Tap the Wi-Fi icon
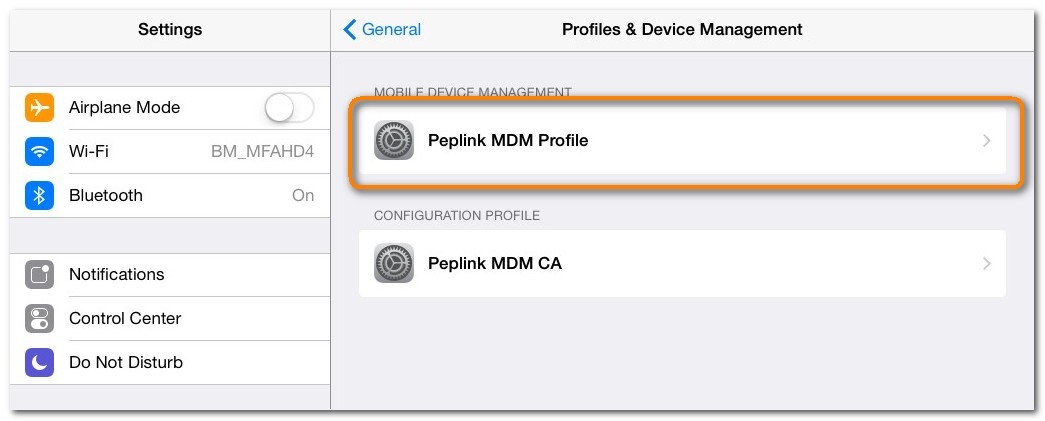The image size is (1045, 421). pyautogui.click(x=39, y=152)
